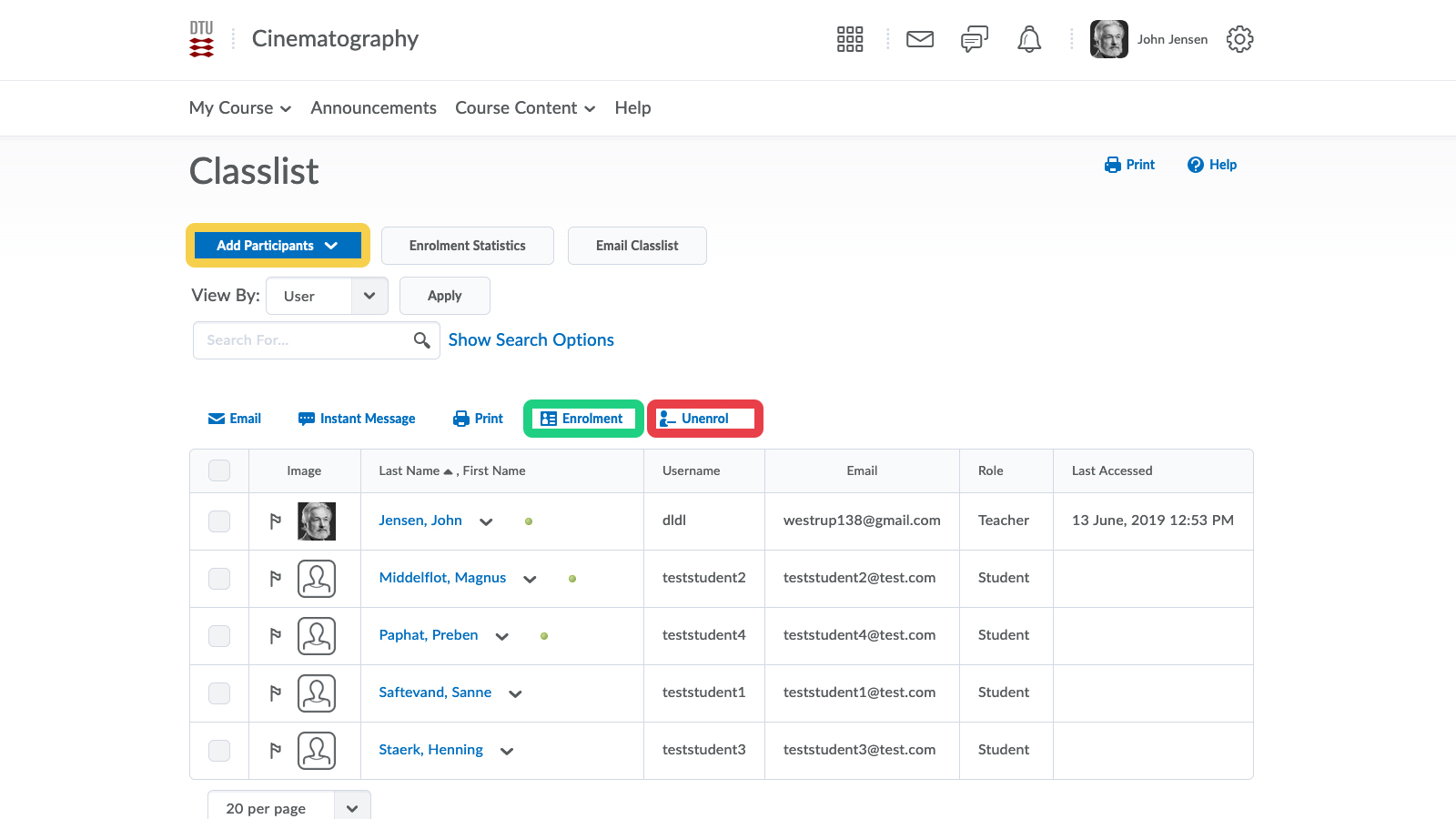
Task: Open the message alerts envelope icon
Action: (920, 39)
